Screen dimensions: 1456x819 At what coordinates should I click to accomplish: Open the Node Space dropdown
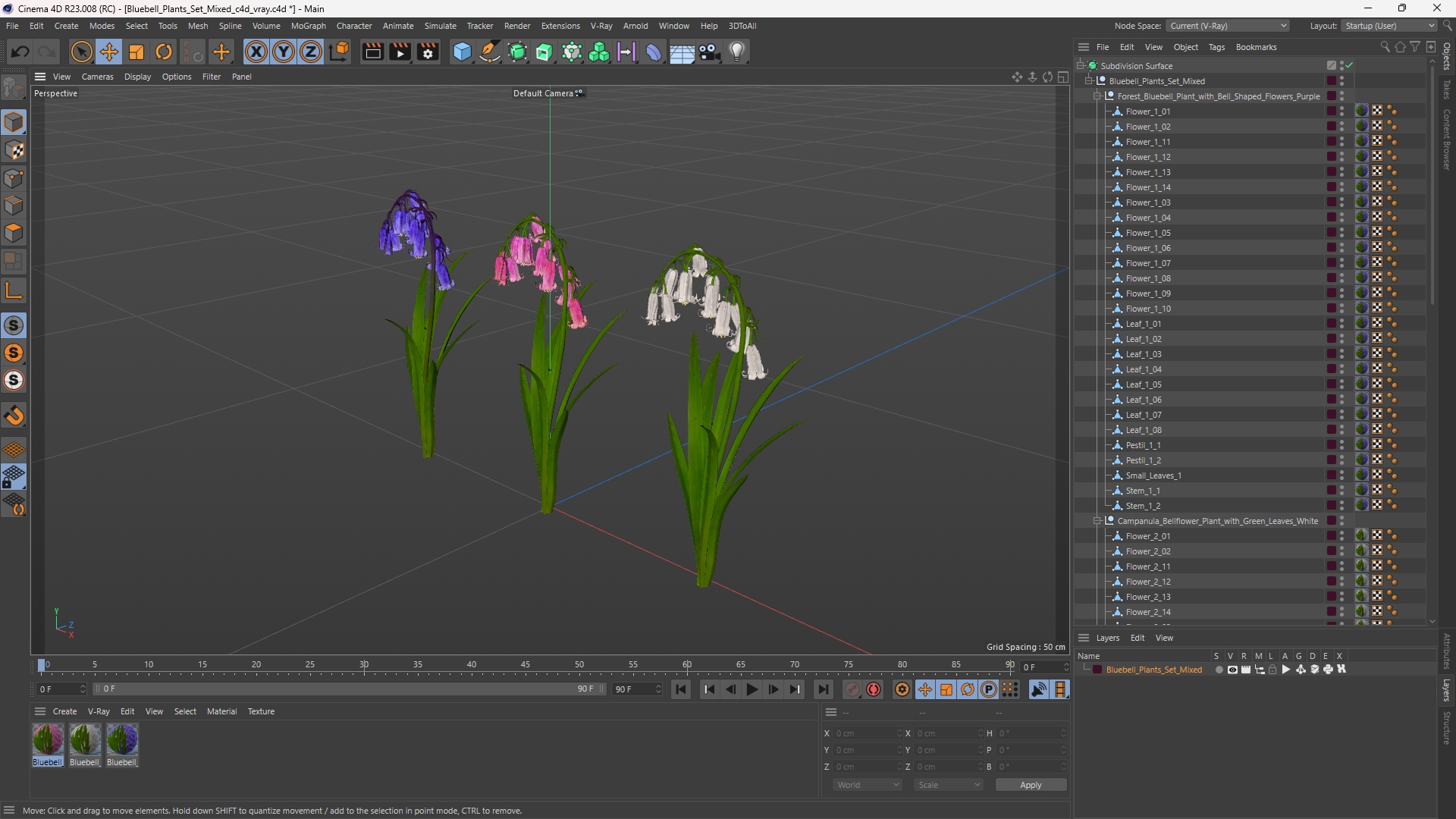pyautogui.click(x=1228, y=26)
